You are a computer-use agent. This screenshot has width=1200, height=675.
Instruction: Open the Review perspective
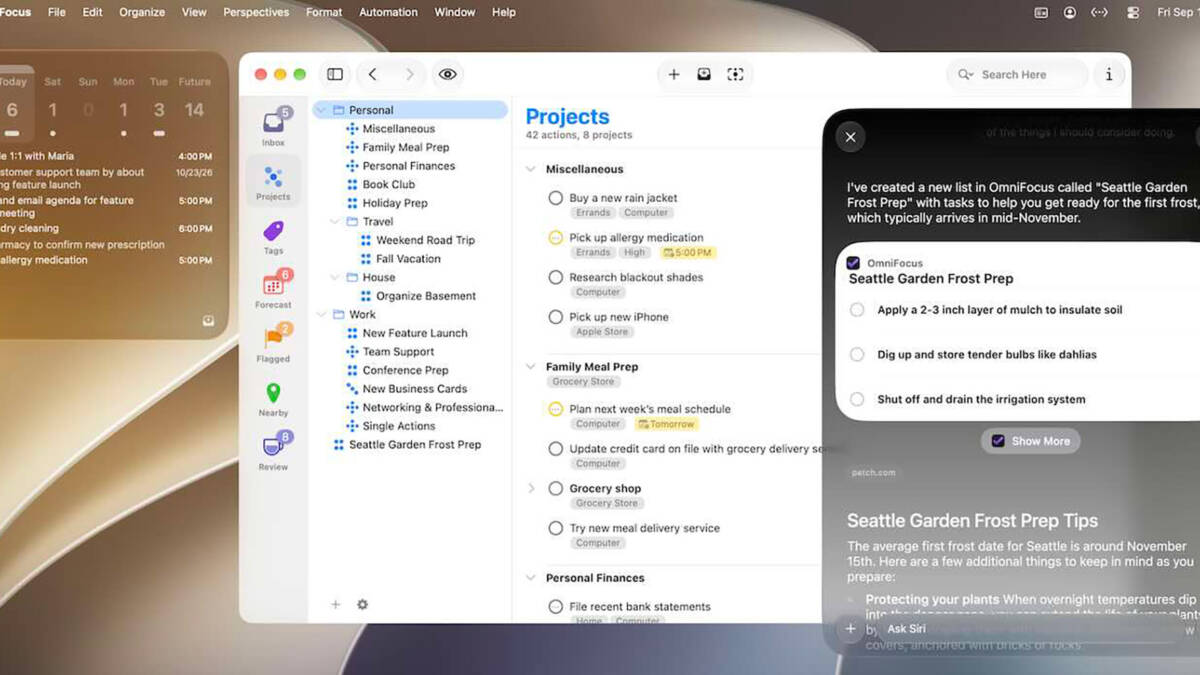(x=273, y=451)
